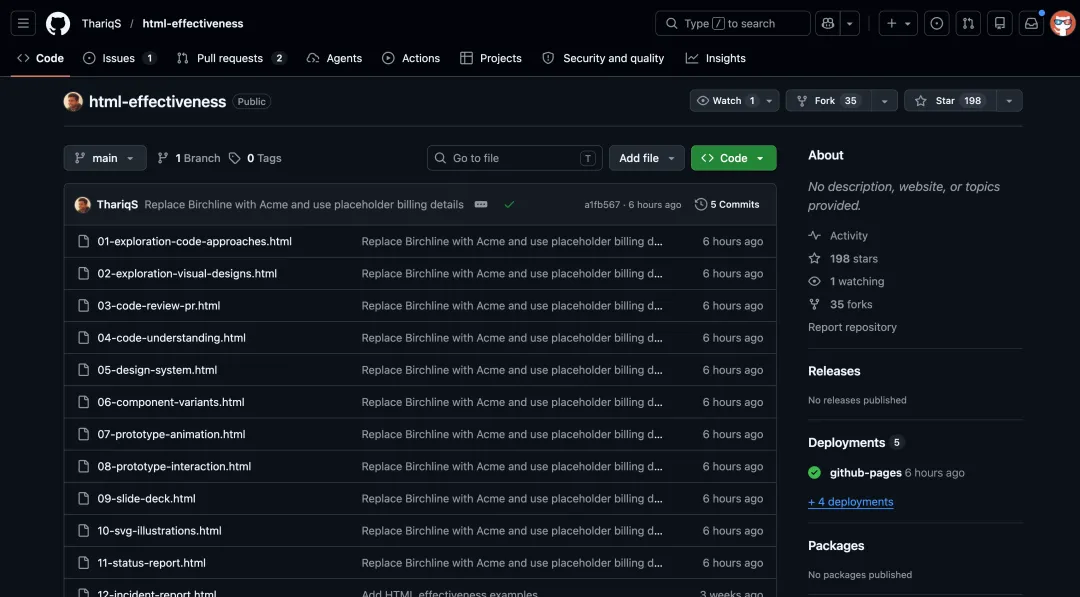Open 07-prototype-animation.html

click(x=171, y=434)
